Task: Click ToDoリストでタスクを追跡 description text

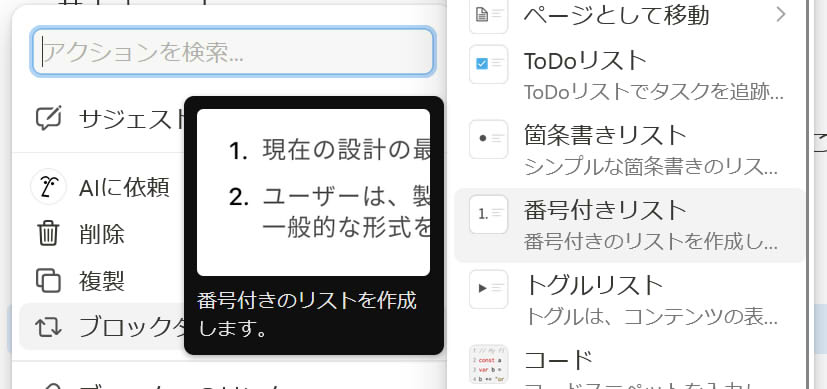Action: (x=653, y=92)
